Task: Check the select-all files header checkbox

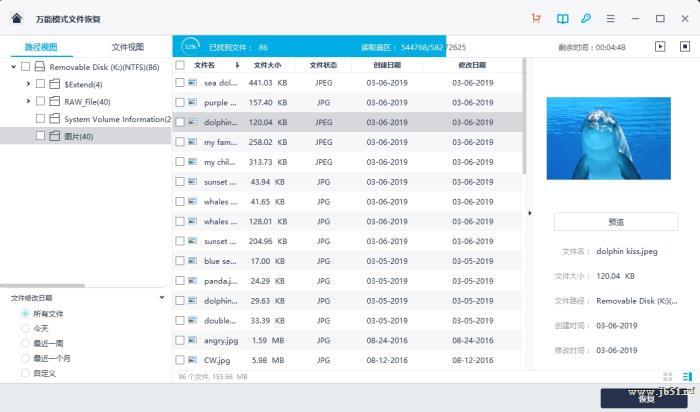Action: (180, 65)
